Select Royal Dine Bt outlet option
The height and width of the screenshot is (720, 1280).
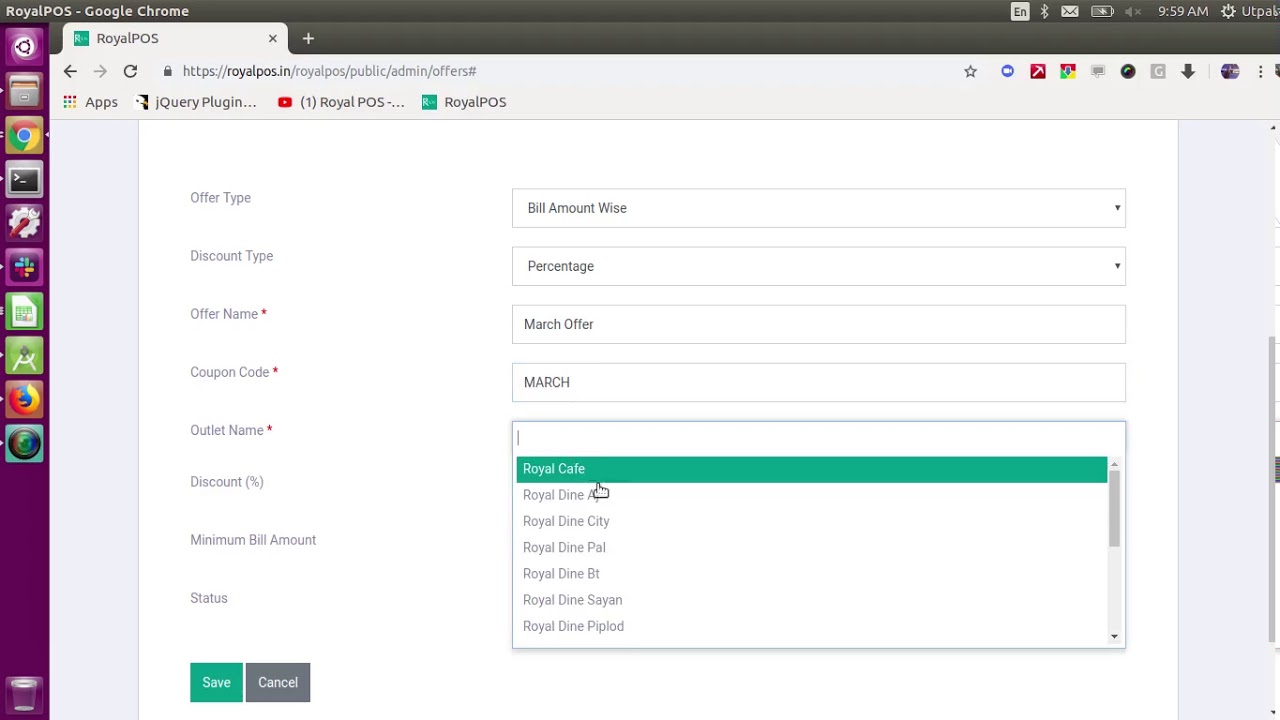pyautogui.click(x=812, y=574)
